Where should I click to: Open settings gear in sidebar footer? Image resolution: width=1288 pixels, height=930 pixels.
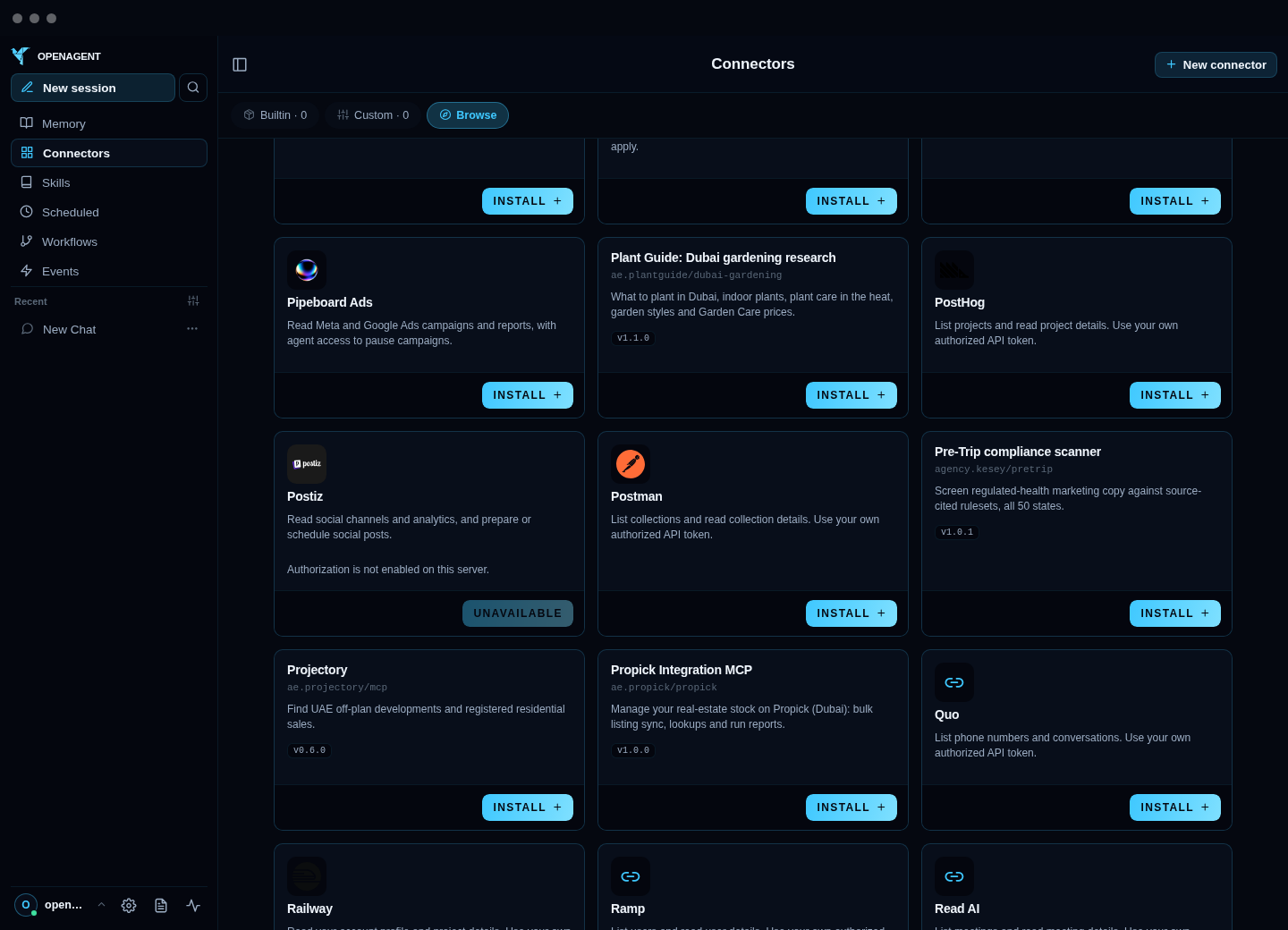[x=129, y=906]
